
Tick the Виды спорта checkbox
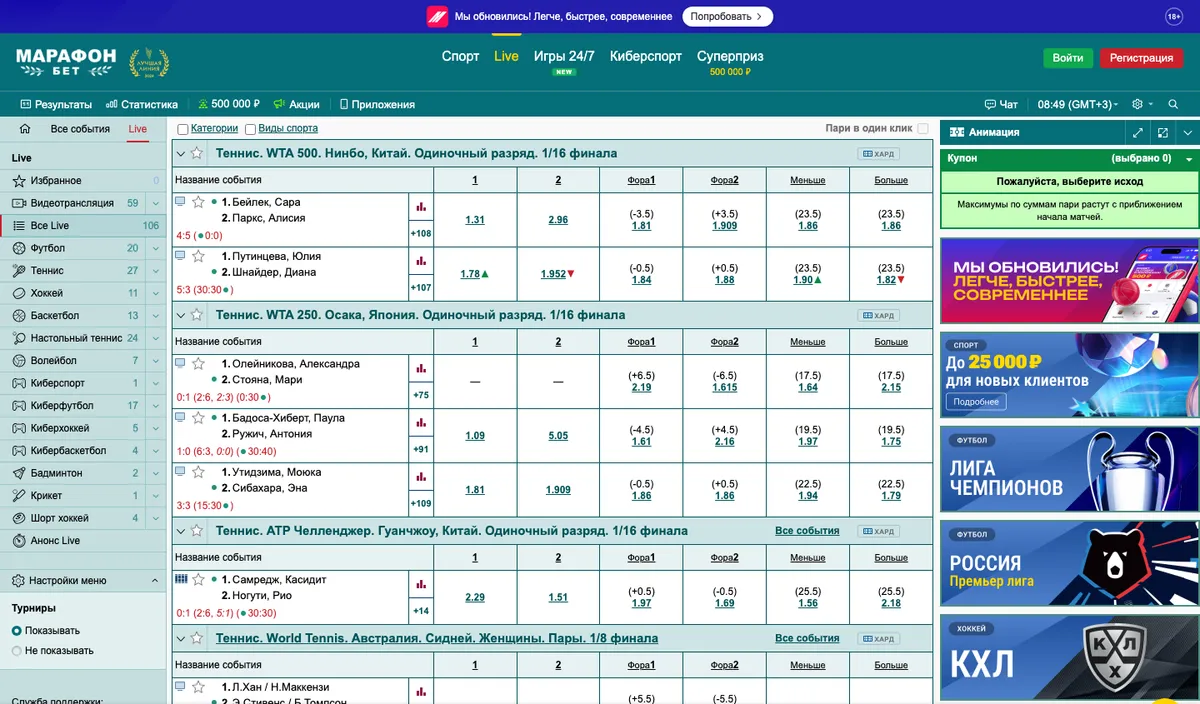(x=250, y=129)
